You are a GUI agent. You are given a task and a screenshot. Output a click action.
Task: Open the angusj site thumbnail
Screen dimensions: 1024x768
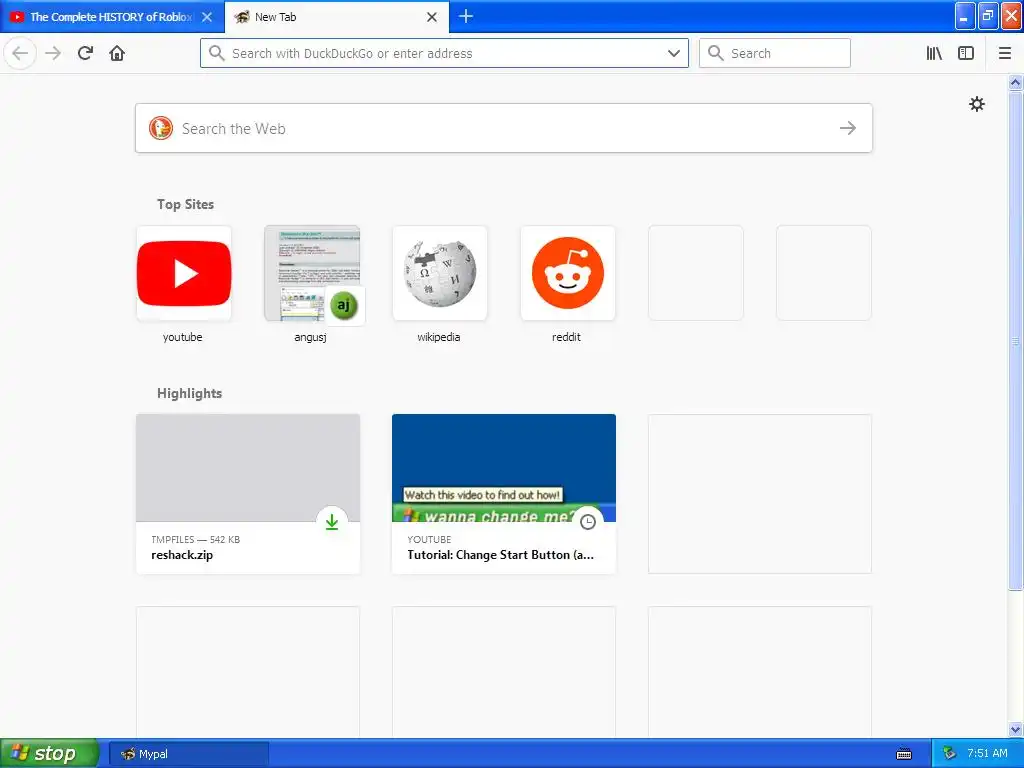click(312, 273)
